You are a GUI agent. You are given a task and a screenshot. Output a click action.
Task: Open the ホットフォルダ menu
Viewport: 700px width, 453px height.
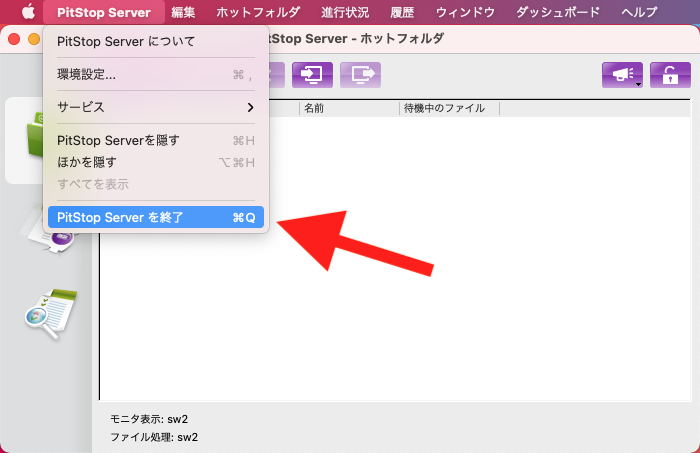coord(258,12)
